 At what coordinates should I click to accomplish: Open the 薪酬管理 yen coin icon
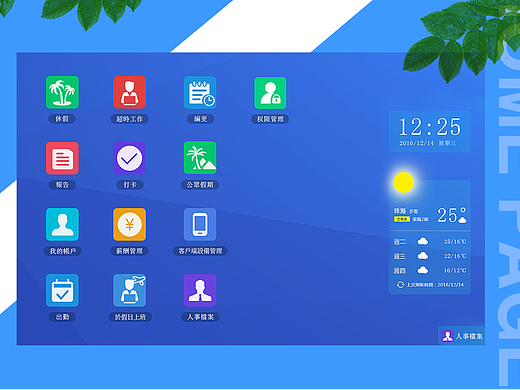tap(129, 224)
